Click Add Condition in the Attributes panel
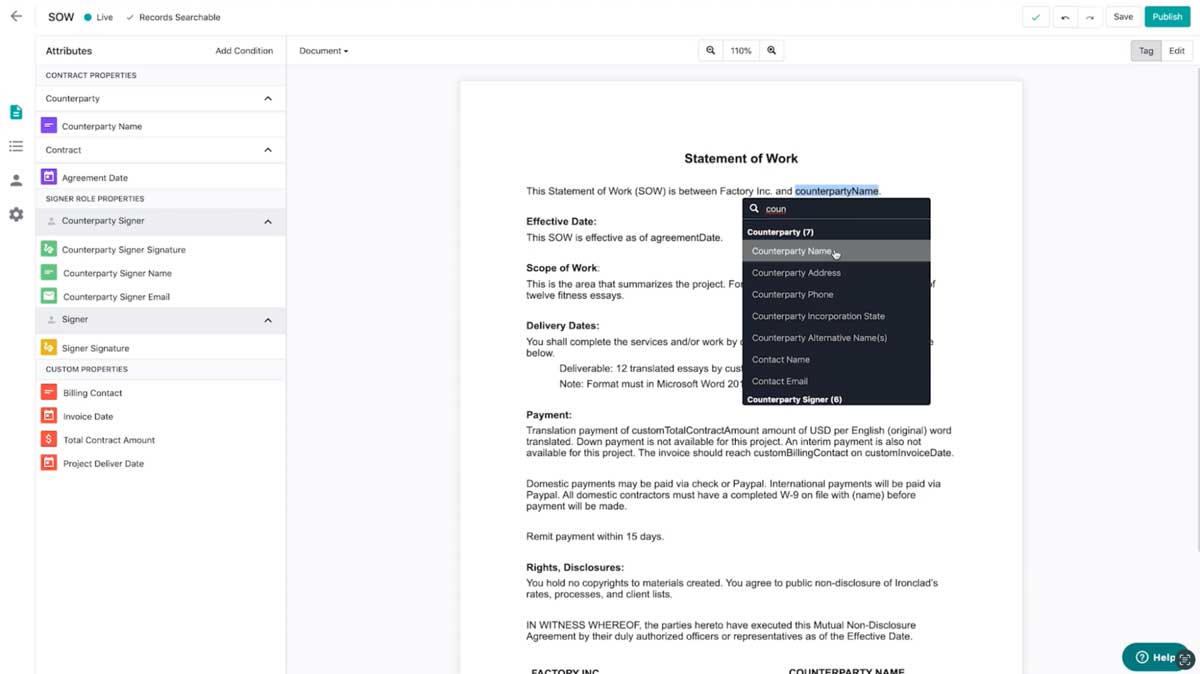 click(244, 50)
